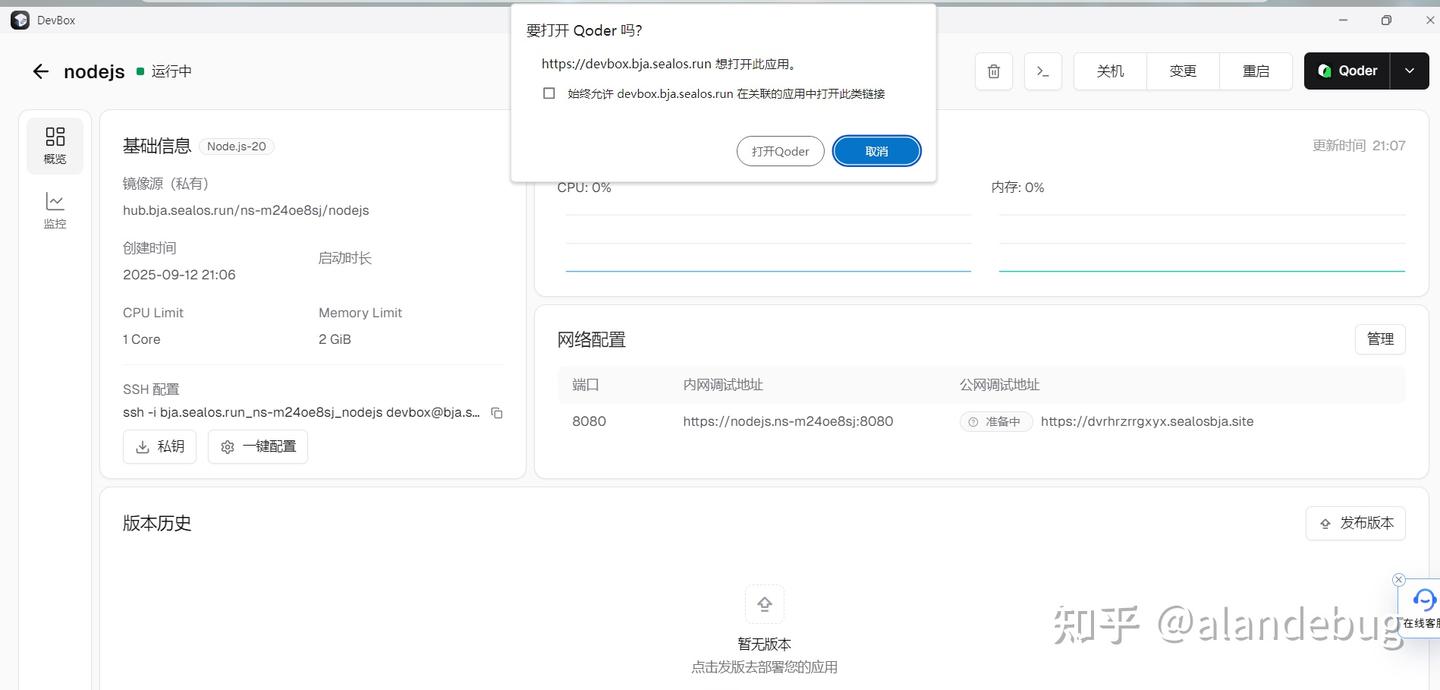The height and width of the screenshot is (690, 1440).
Task: Click the back arrow beside nodejs title
Action: click(39, 71)
